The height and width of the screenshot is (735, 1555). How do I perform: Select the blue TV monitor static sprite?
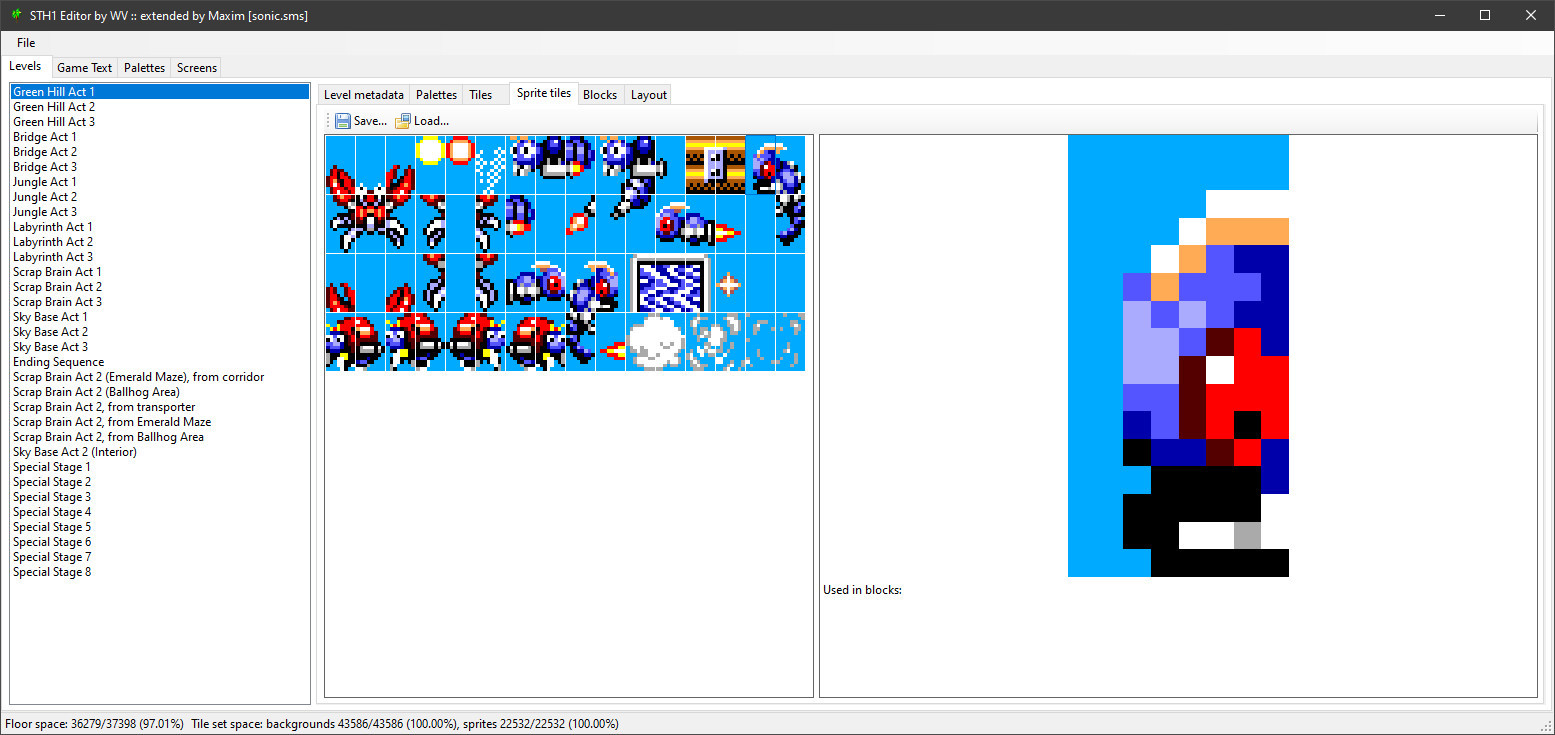tap(670, 283)
